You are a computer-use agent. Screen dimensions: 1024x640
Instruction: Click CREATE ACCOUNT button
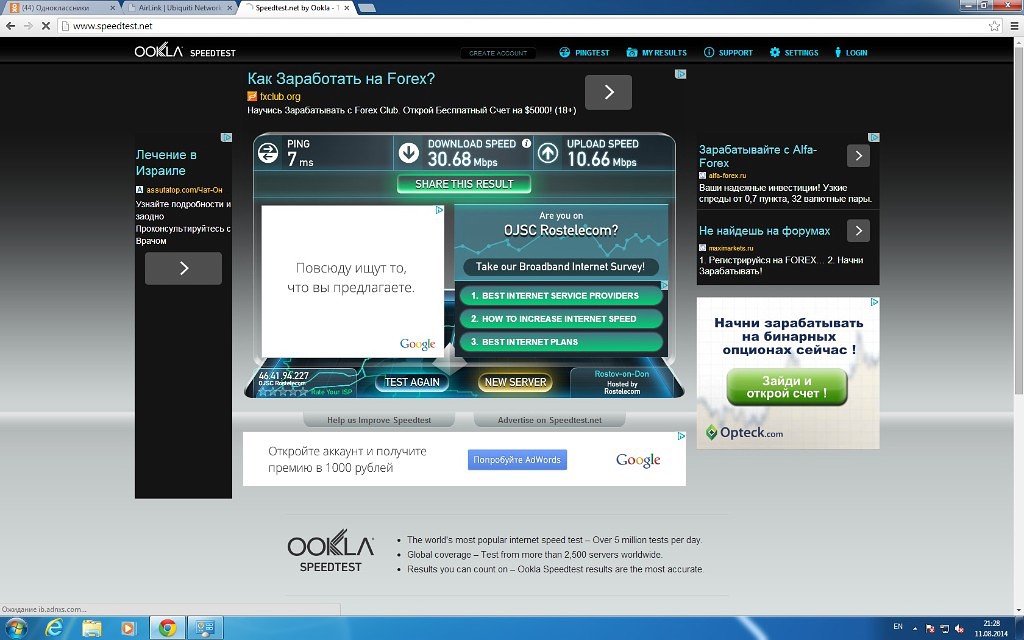click(498, 53)
